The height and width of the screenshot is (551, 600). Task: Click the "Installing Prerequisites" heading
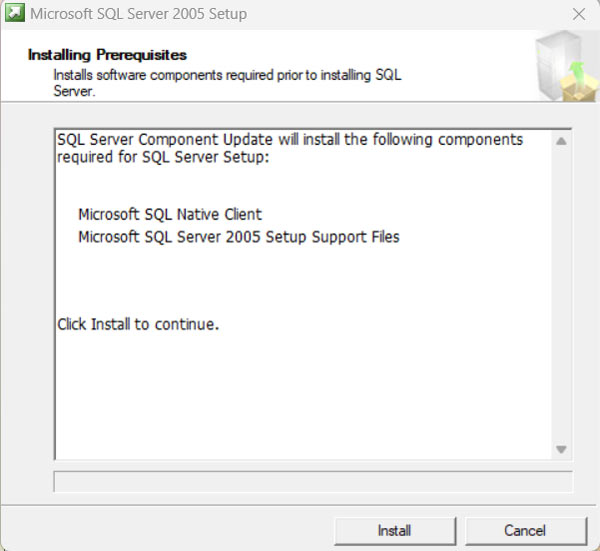107,54
